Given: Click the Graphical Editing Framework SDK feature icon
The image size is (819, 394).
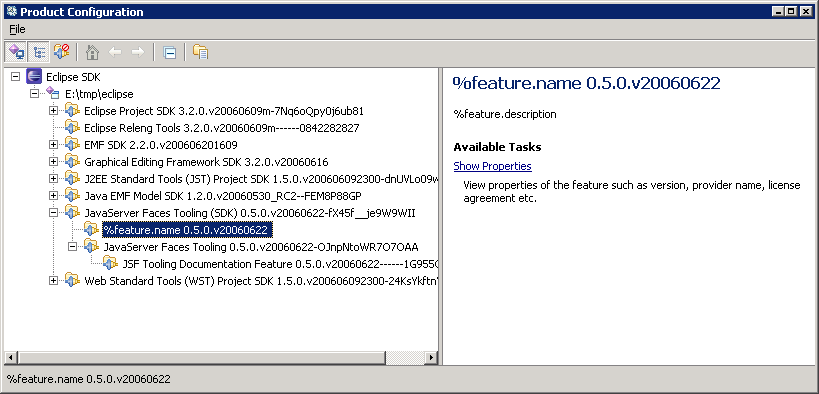Looking at the screenshot, I should click(x=72, y=161).
